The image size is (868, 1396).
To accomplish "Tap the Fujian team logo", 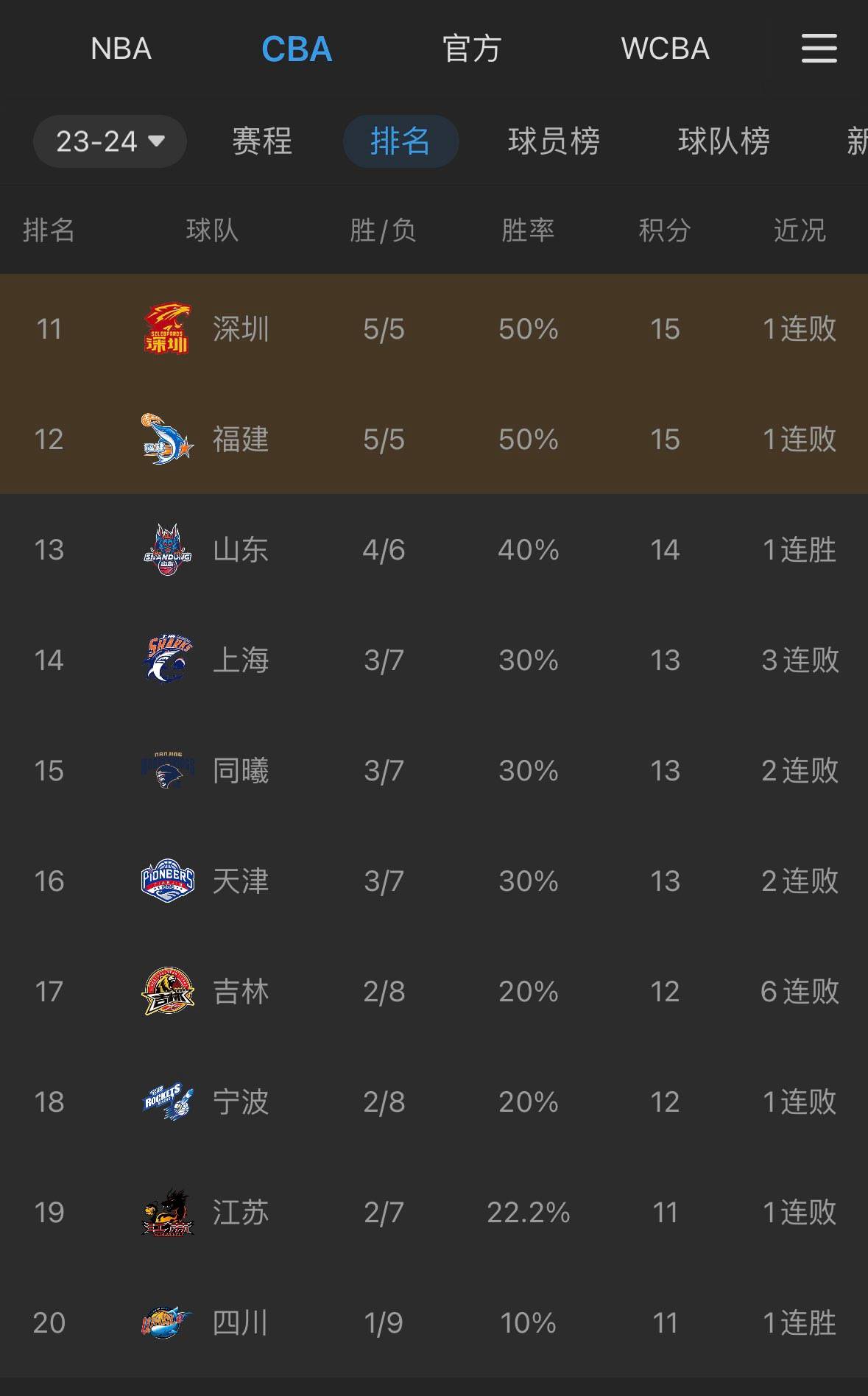I will [x=167, y=439].
